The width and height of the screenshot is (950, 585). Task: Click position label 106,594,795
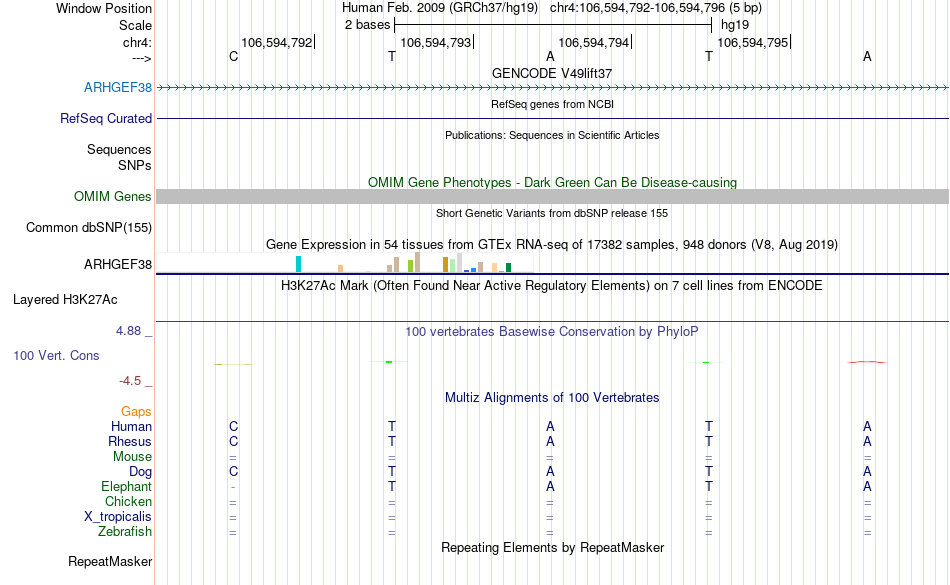(752, 42)
